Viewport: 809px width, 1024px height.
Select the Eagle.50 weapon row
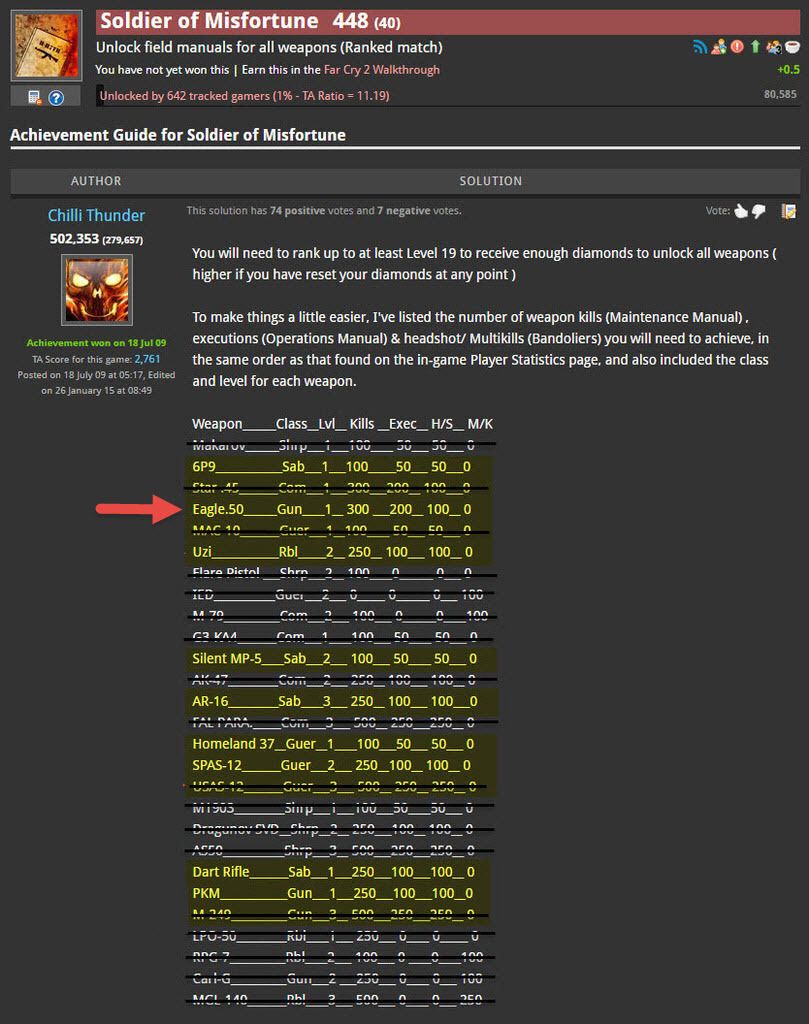click(x=331, y=509)
